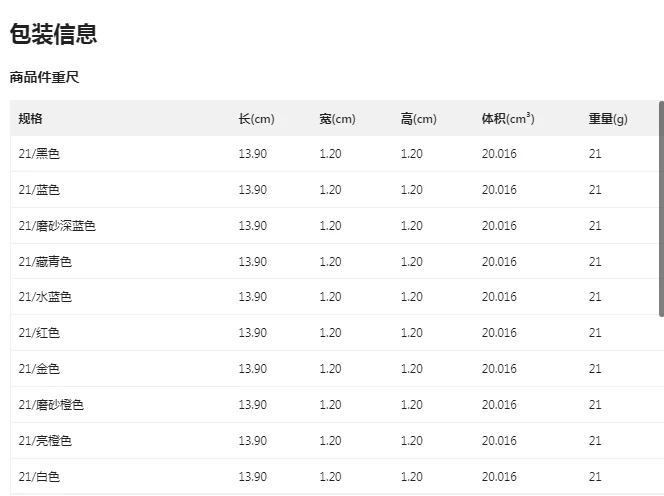Screen dimensions: 664x496
Task: Click the 体积(cm³) column header
Action: (x=508, y=119)
